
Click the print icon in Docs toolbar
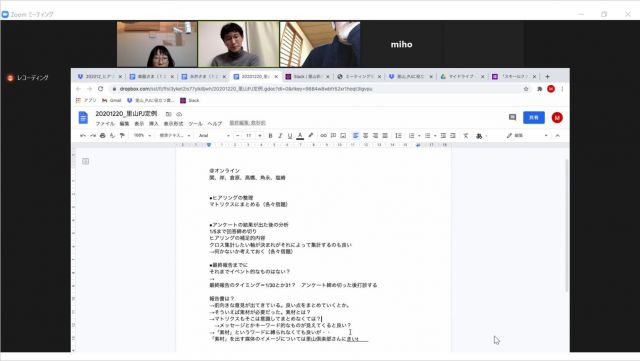(102, 136)
